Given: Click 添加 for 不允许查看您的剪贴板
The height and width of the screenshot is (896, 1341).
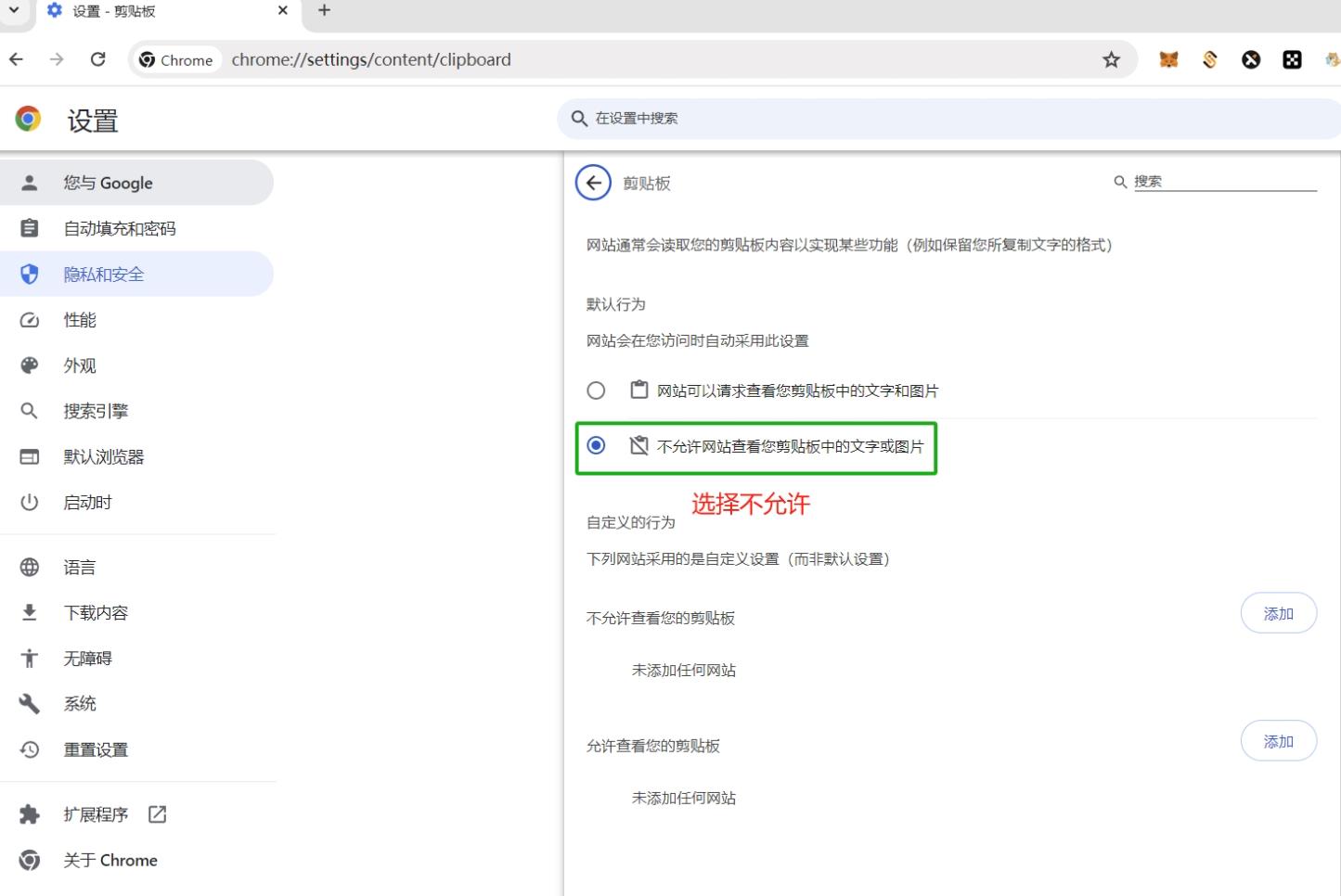Looking at the screenshot, I should [x=1278, y=613].
